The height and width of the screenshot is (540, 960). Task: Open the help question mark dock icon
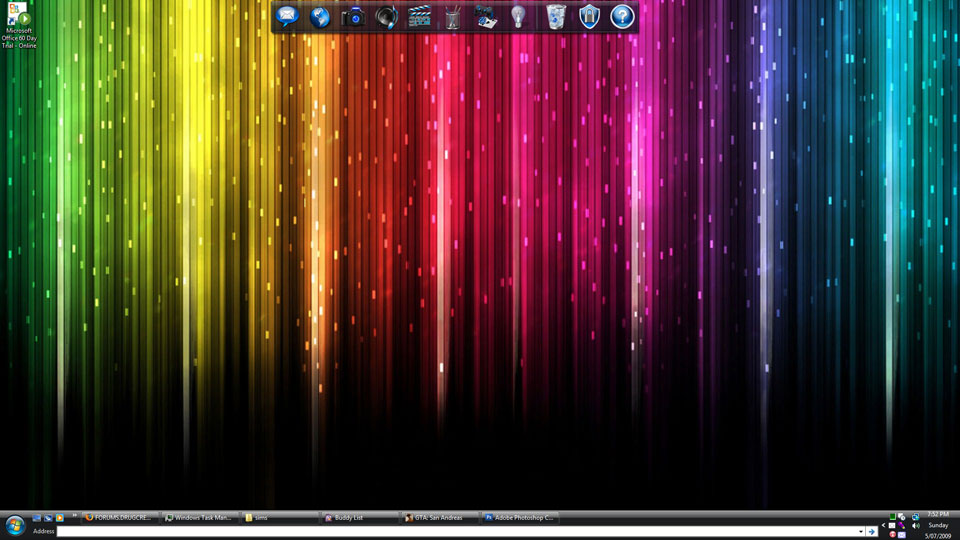point(622,16)
